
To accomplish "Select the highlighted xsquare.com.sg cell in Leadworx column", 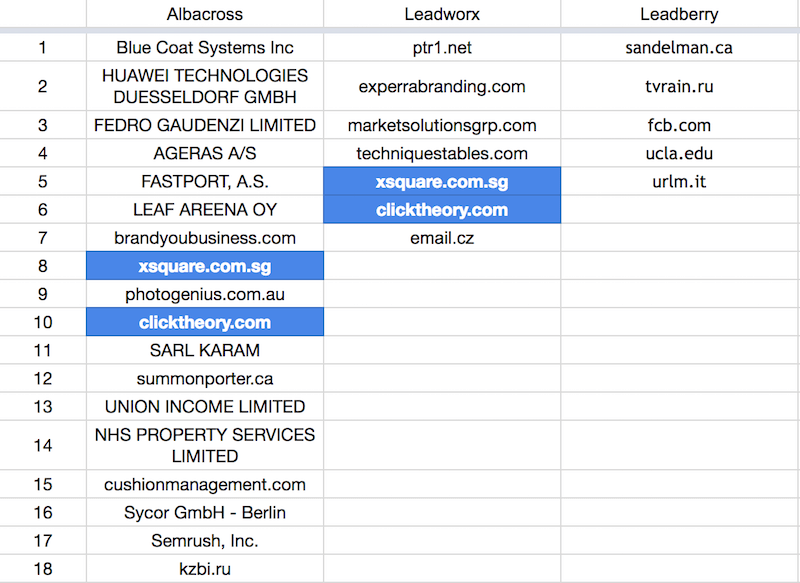I will [x=442, y=182].
